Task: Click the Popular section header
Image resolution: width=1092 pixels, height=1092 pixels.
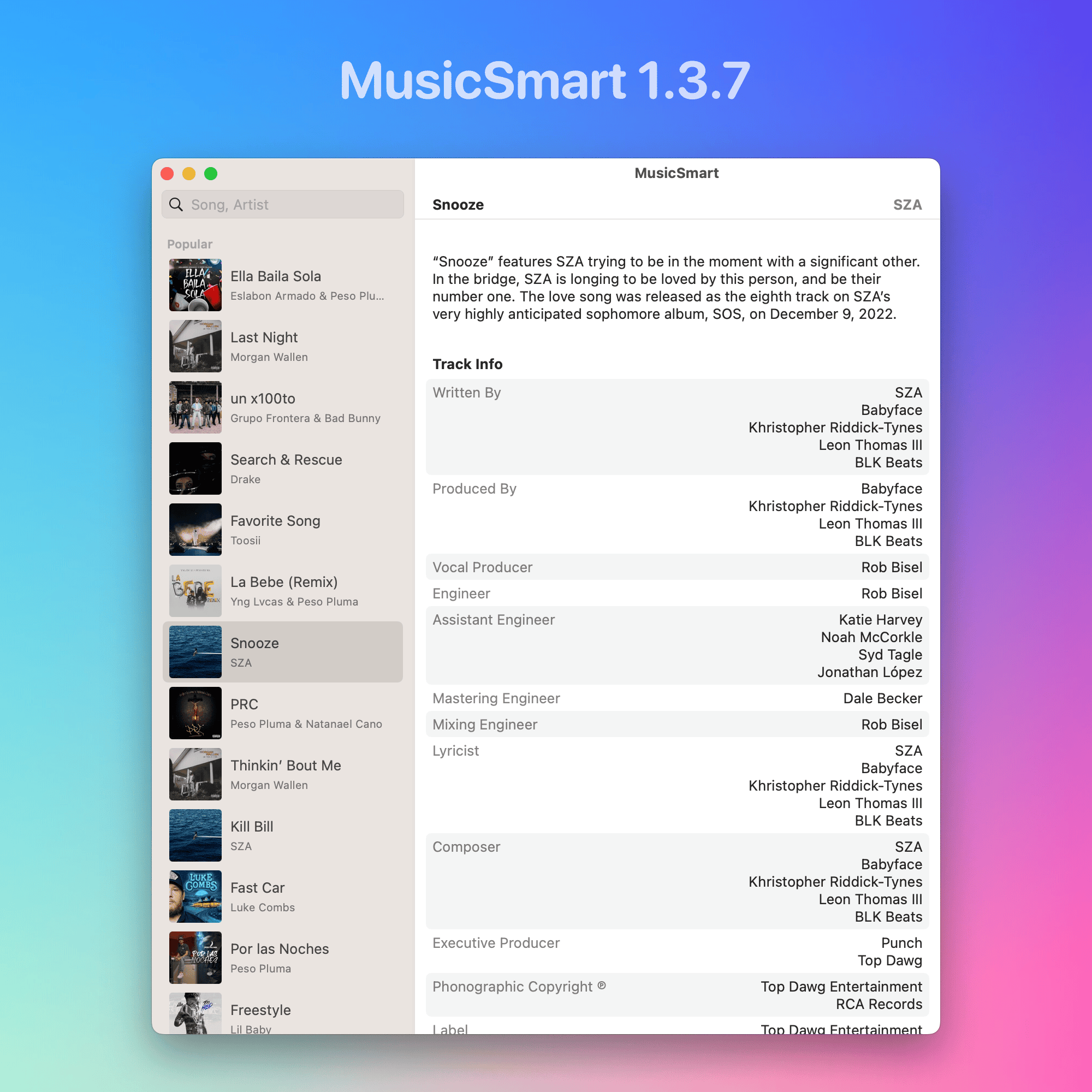Action: [x=190, y=244]
